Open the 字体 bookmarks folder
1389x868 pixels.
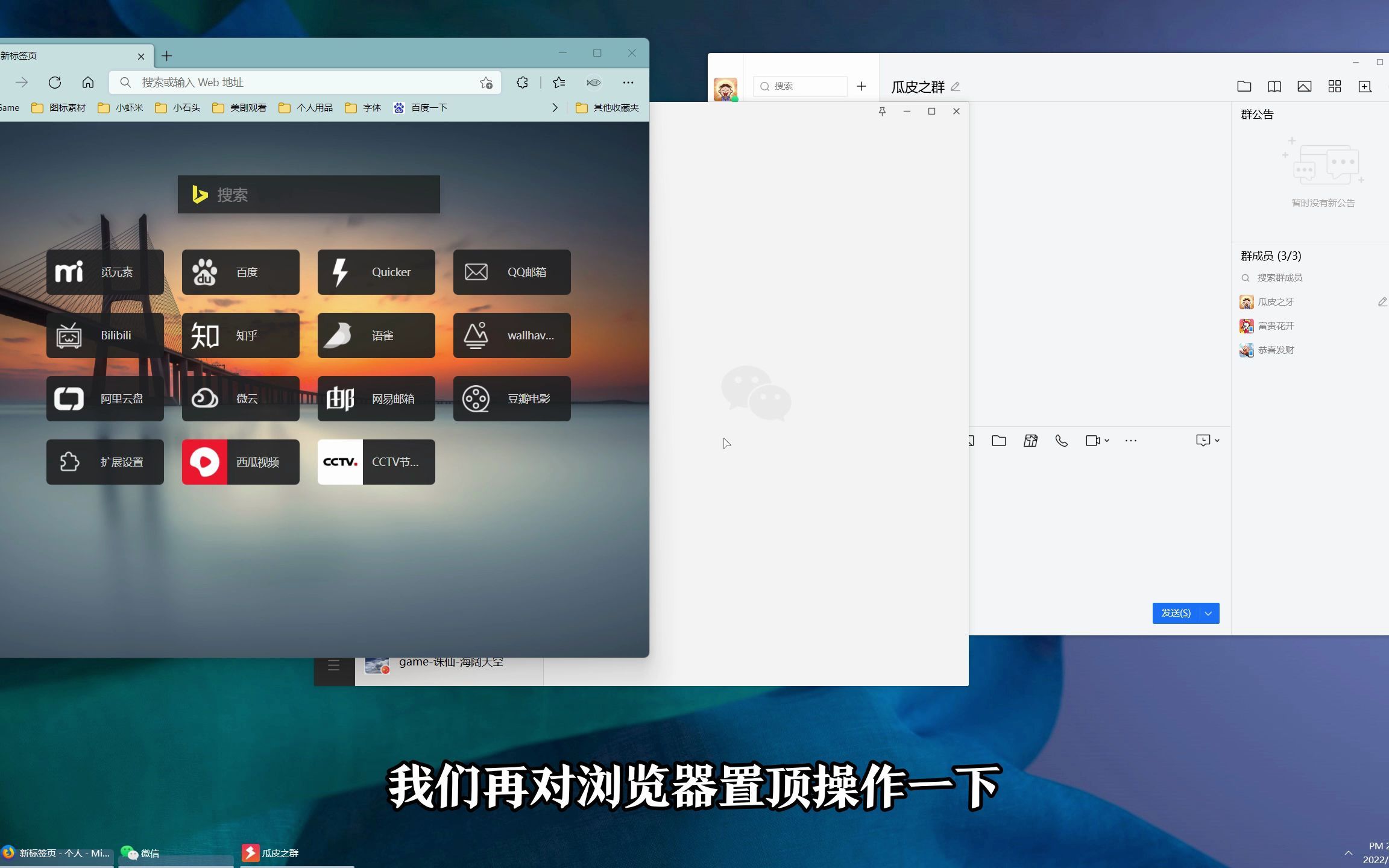point(363,108)
